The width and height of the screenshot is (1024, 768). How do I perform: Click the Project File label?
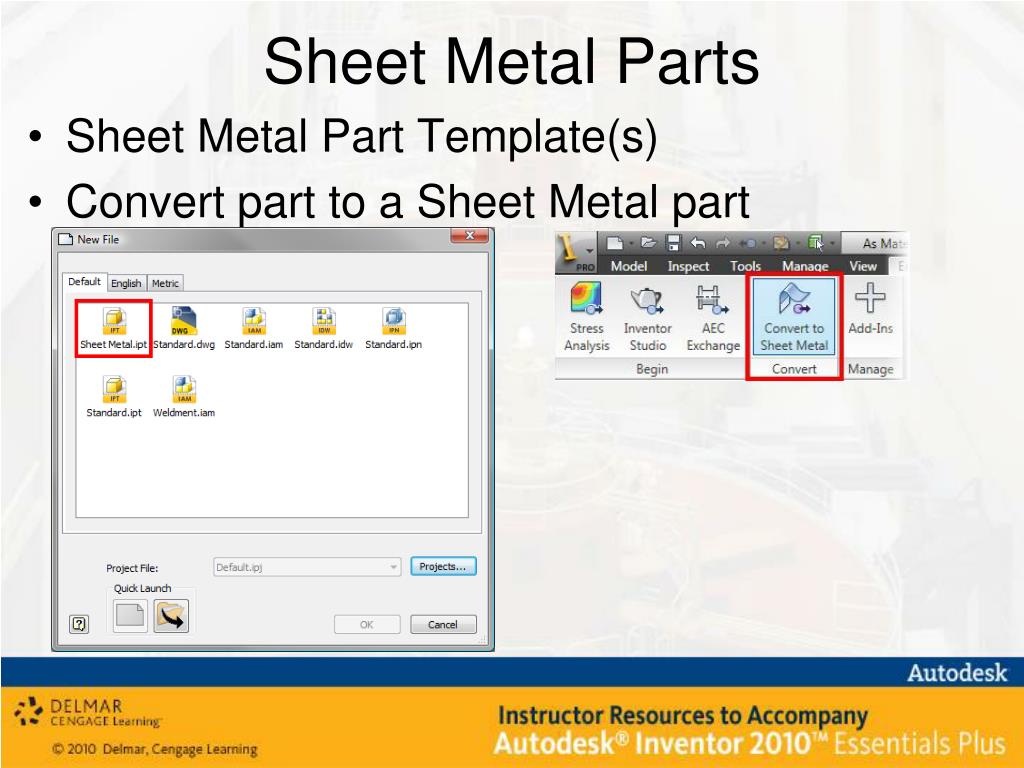point(132,568)
